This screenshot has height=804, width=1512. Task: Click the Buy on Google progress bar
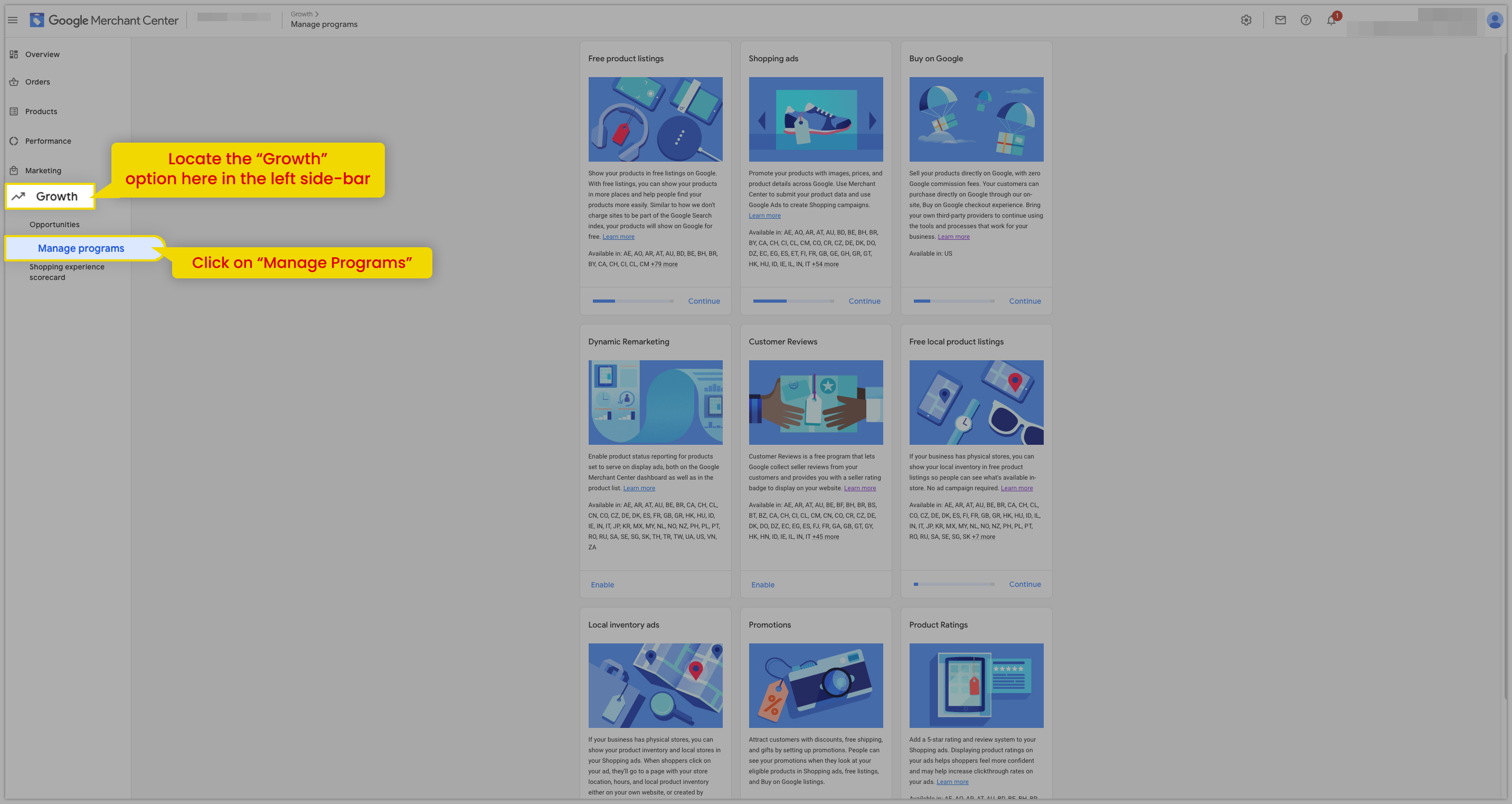(x=954, y=301)
